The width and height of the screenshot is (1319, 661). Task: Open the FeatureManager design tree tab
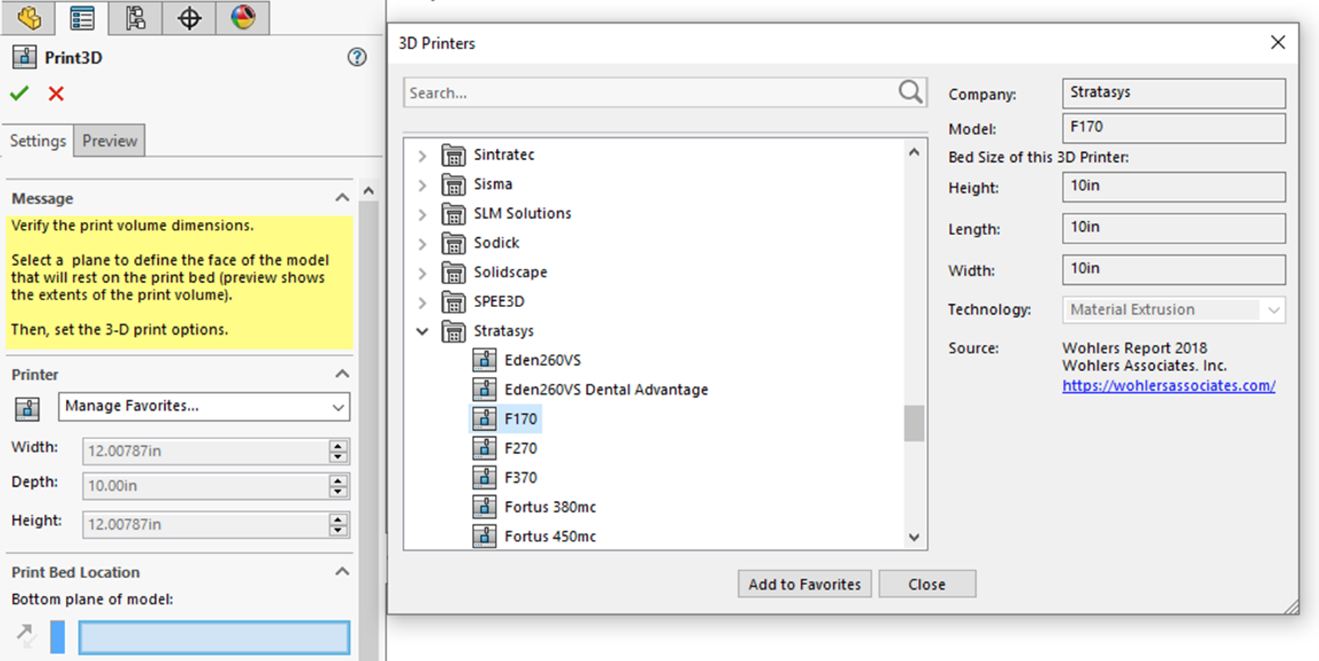pos(29,18)
